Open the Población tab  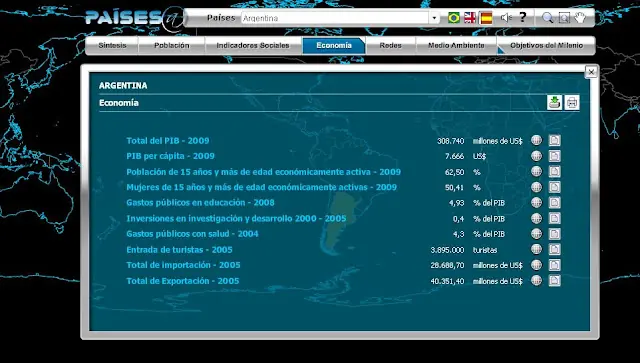172,45
